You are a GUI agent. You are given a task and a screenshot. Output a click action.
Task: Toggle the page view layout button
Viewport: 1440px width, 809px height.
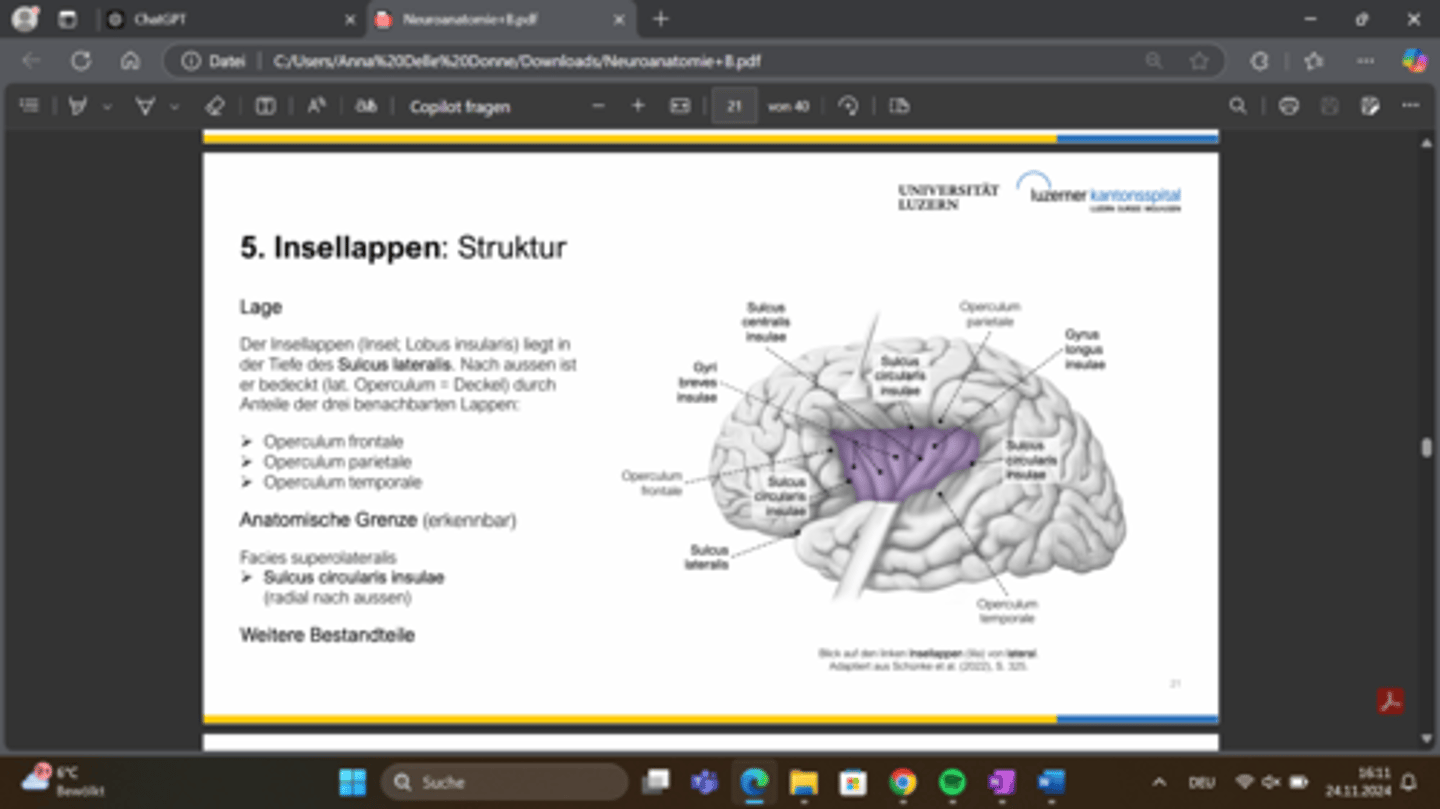pyautogui.click(x=265, y=106)
